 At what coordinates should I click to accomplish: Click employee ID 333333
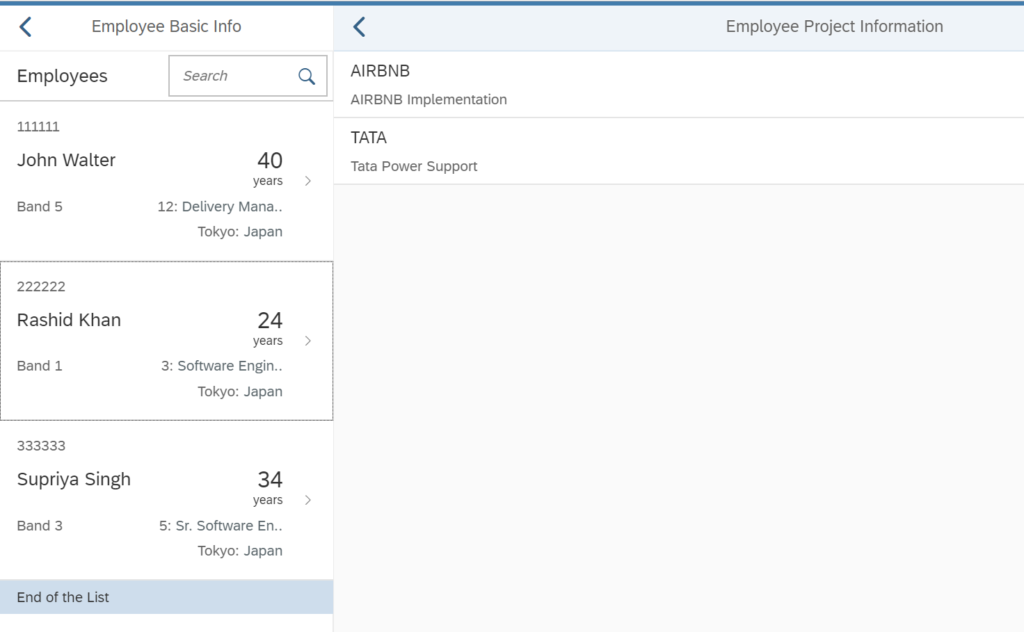41,446
